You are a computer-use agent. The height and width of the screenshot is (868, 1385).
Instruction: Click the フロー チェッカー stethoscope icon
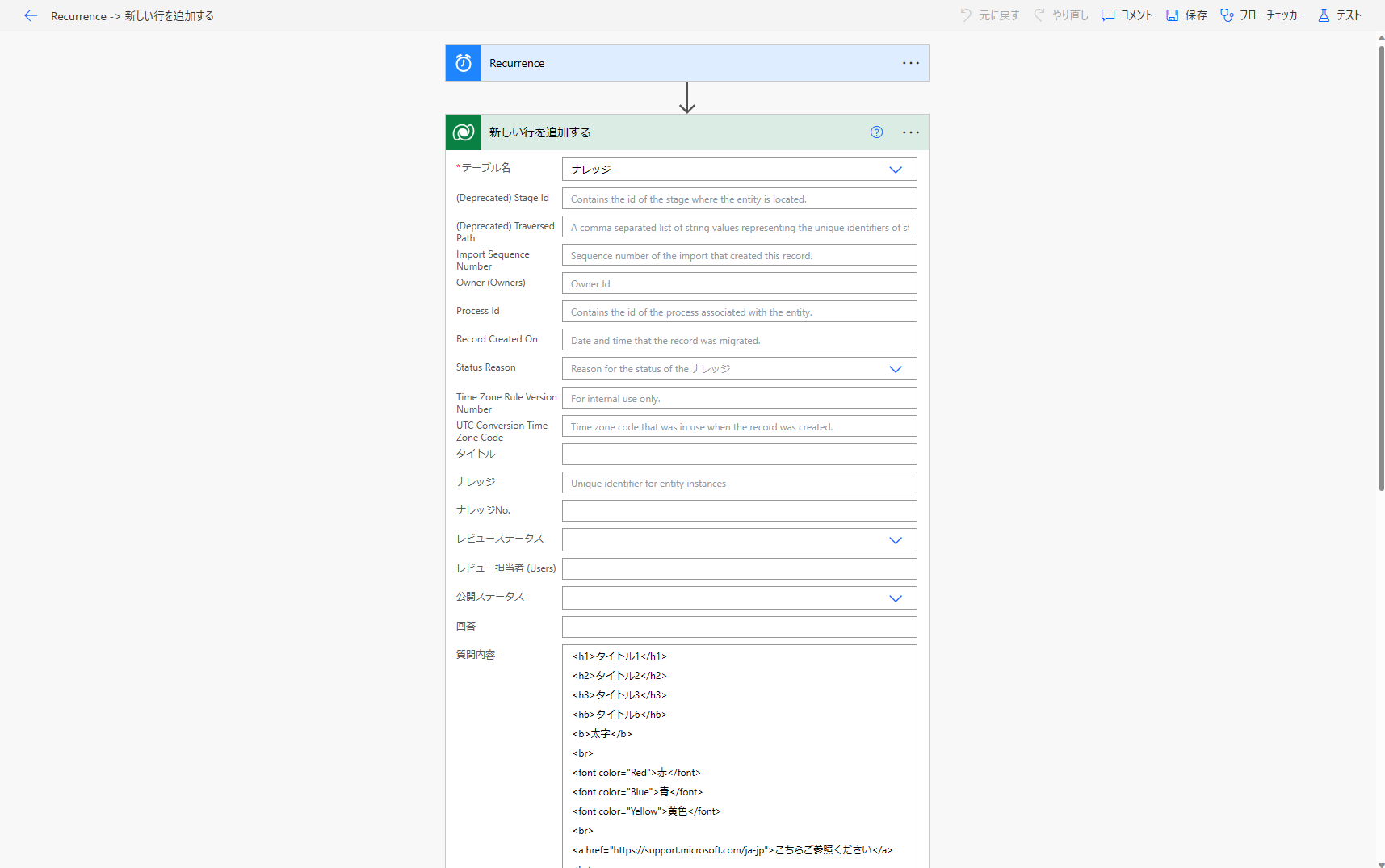[1227, 15]
